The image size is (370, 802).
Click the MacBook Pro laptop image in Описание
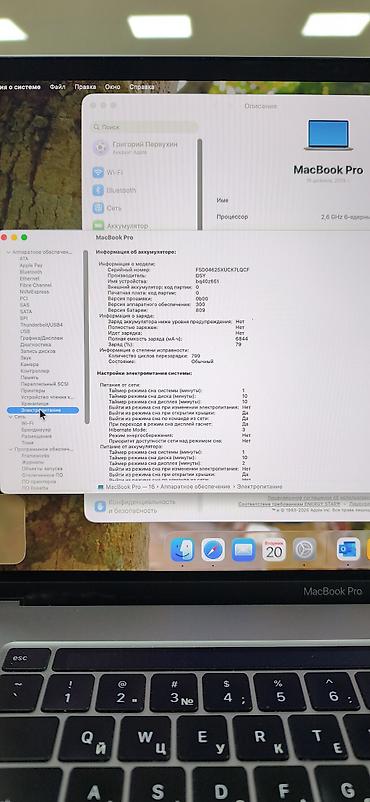(x=329, y=135)
